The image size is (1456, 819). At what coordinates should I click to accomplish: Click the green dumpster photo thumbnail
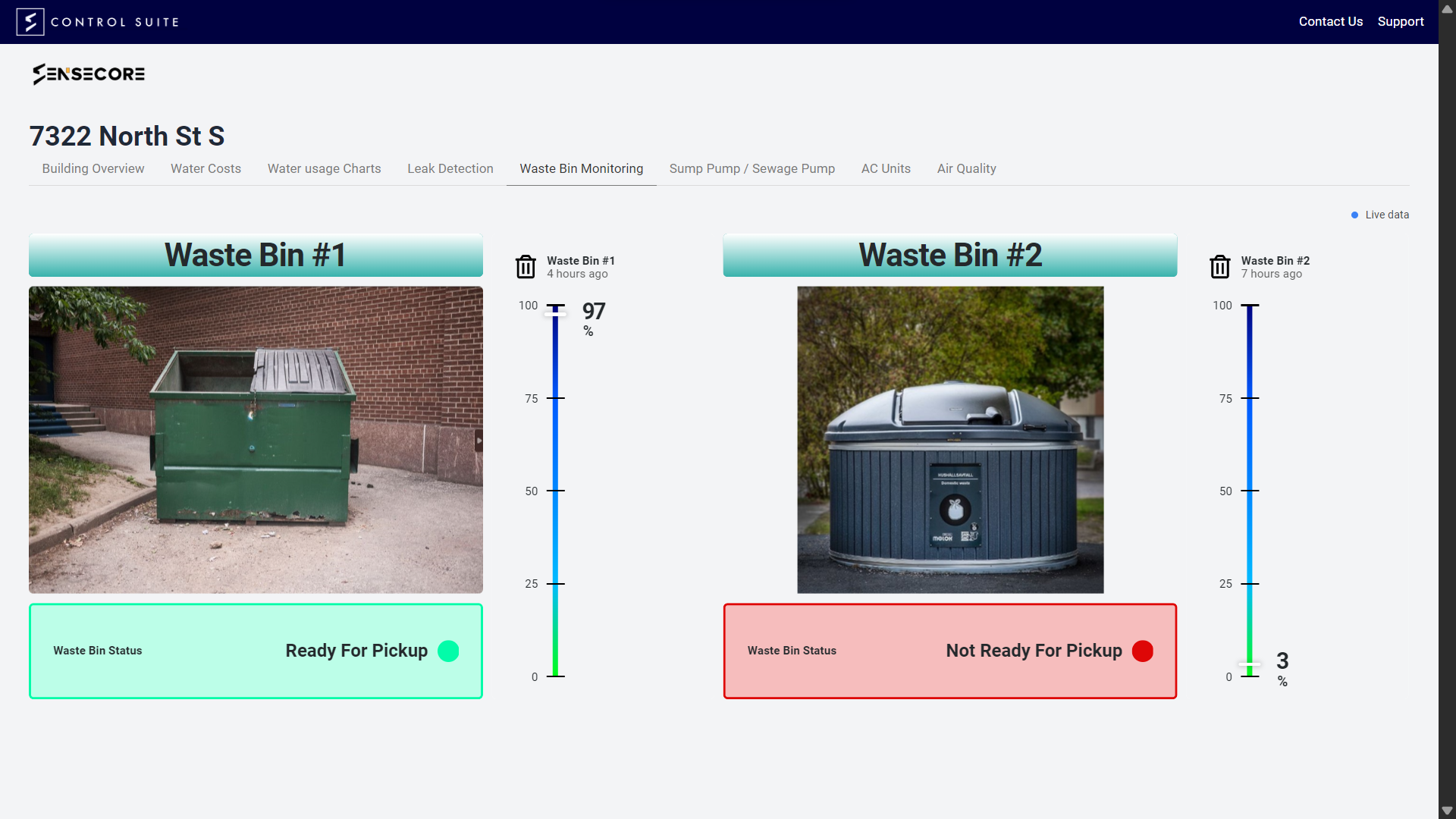pos(256,440)
